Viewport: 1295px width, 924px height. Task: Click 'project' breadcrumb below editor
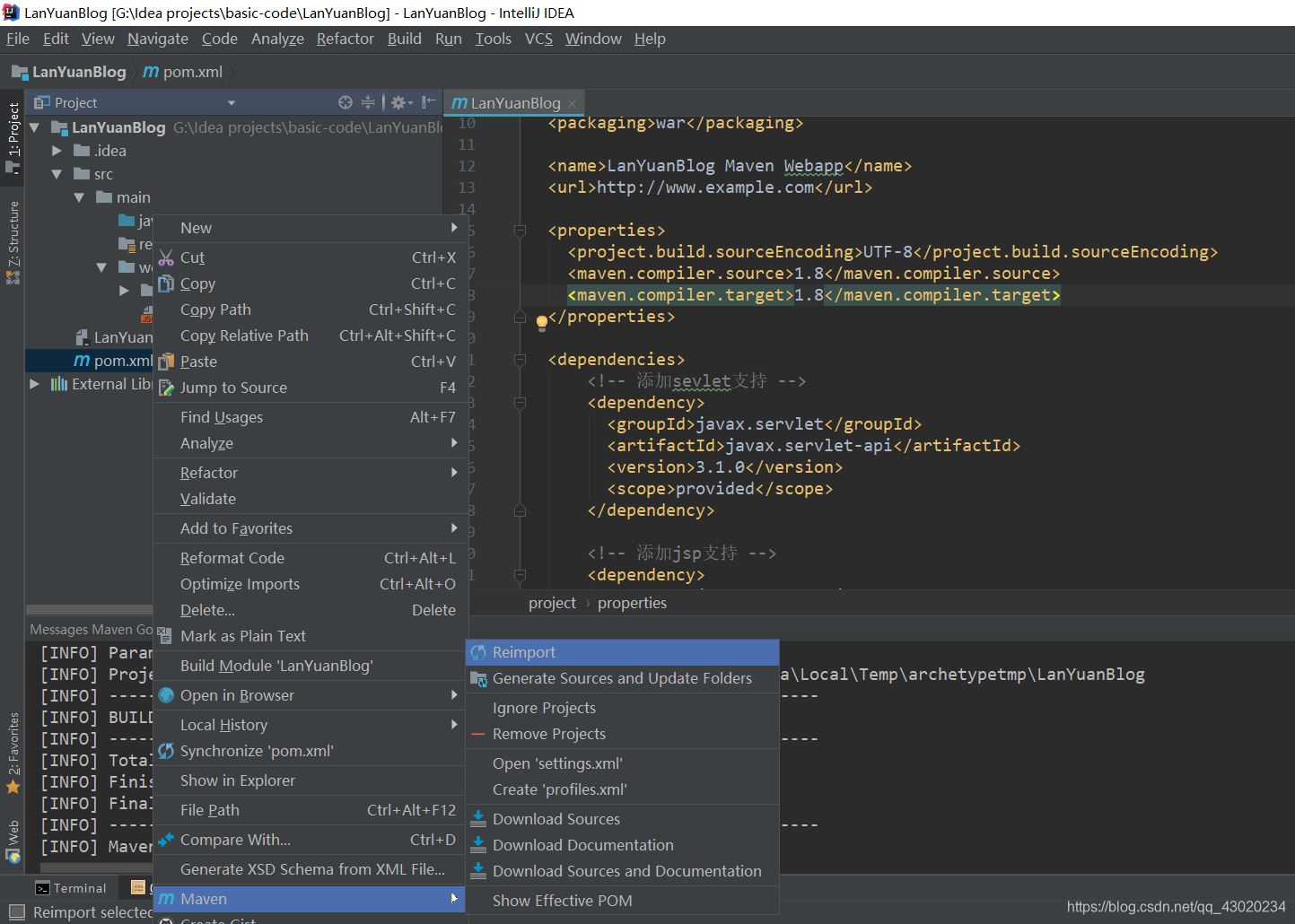[x=552, y=603]
